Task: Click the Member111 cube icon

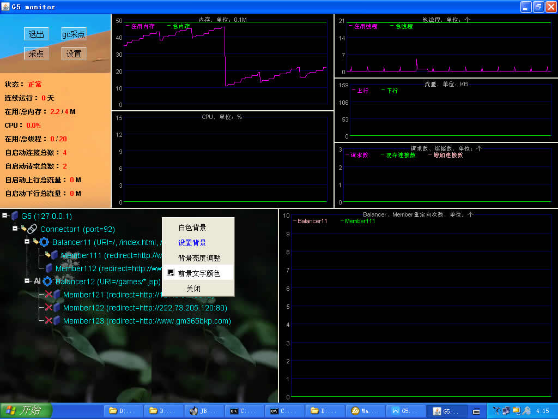Action: click(x=55, y=255)
